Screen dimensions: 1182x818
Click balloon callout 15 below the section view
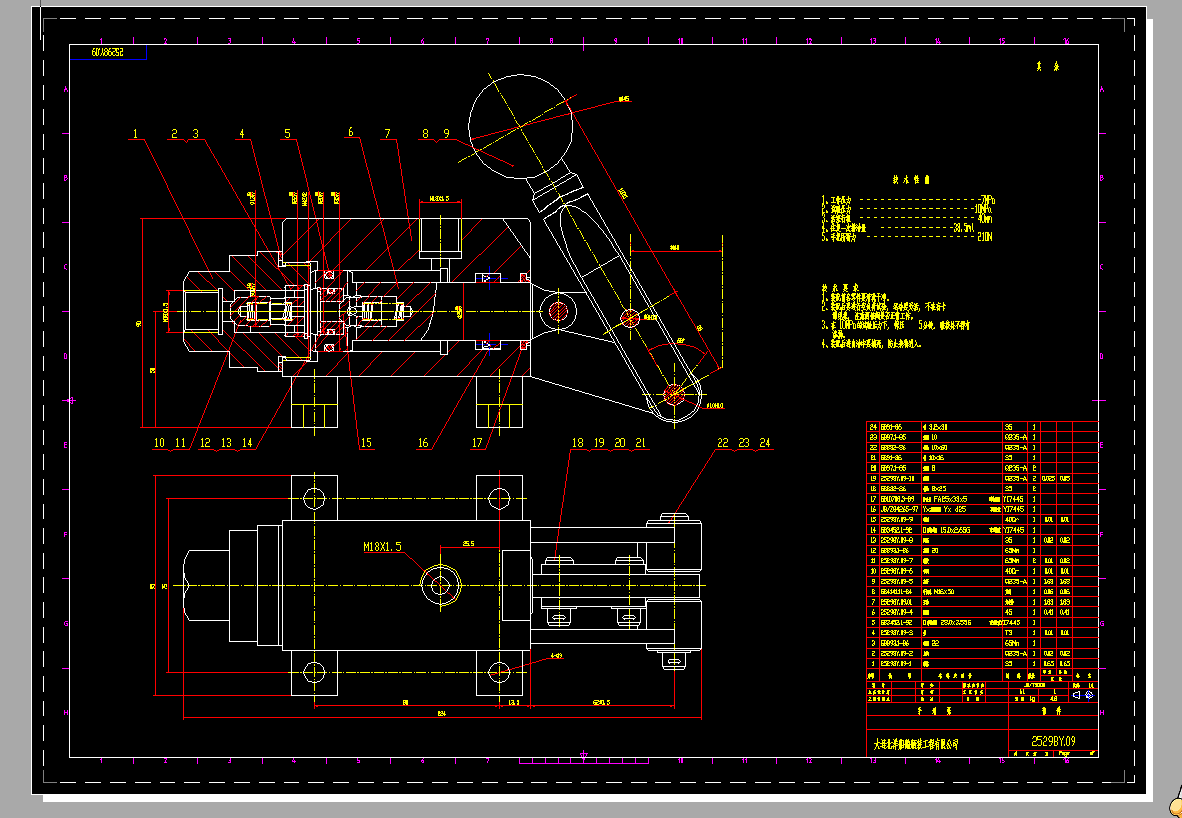(x=365, y=440)
